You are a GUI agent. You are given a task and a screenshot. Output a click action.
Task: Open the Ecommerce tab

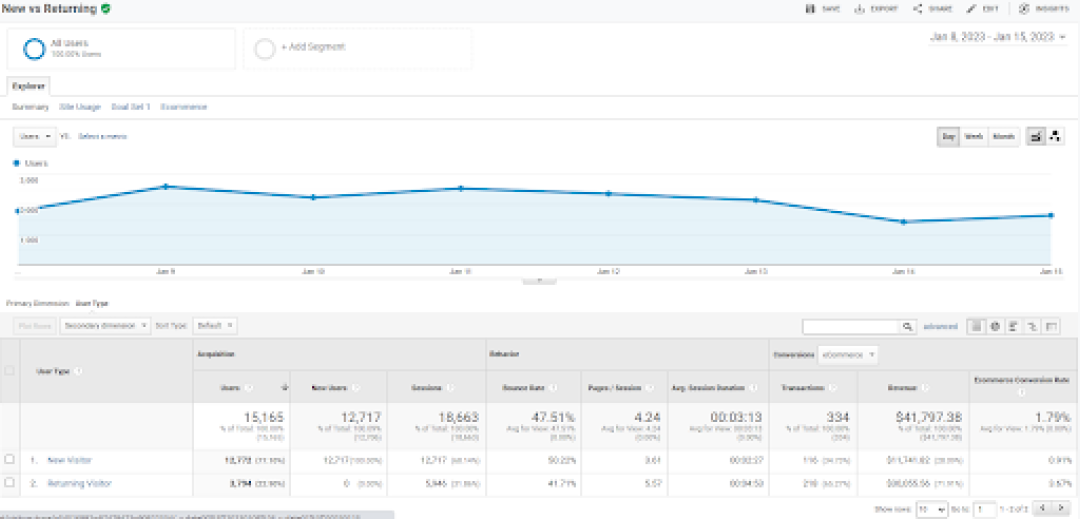(x=184, y=106)
